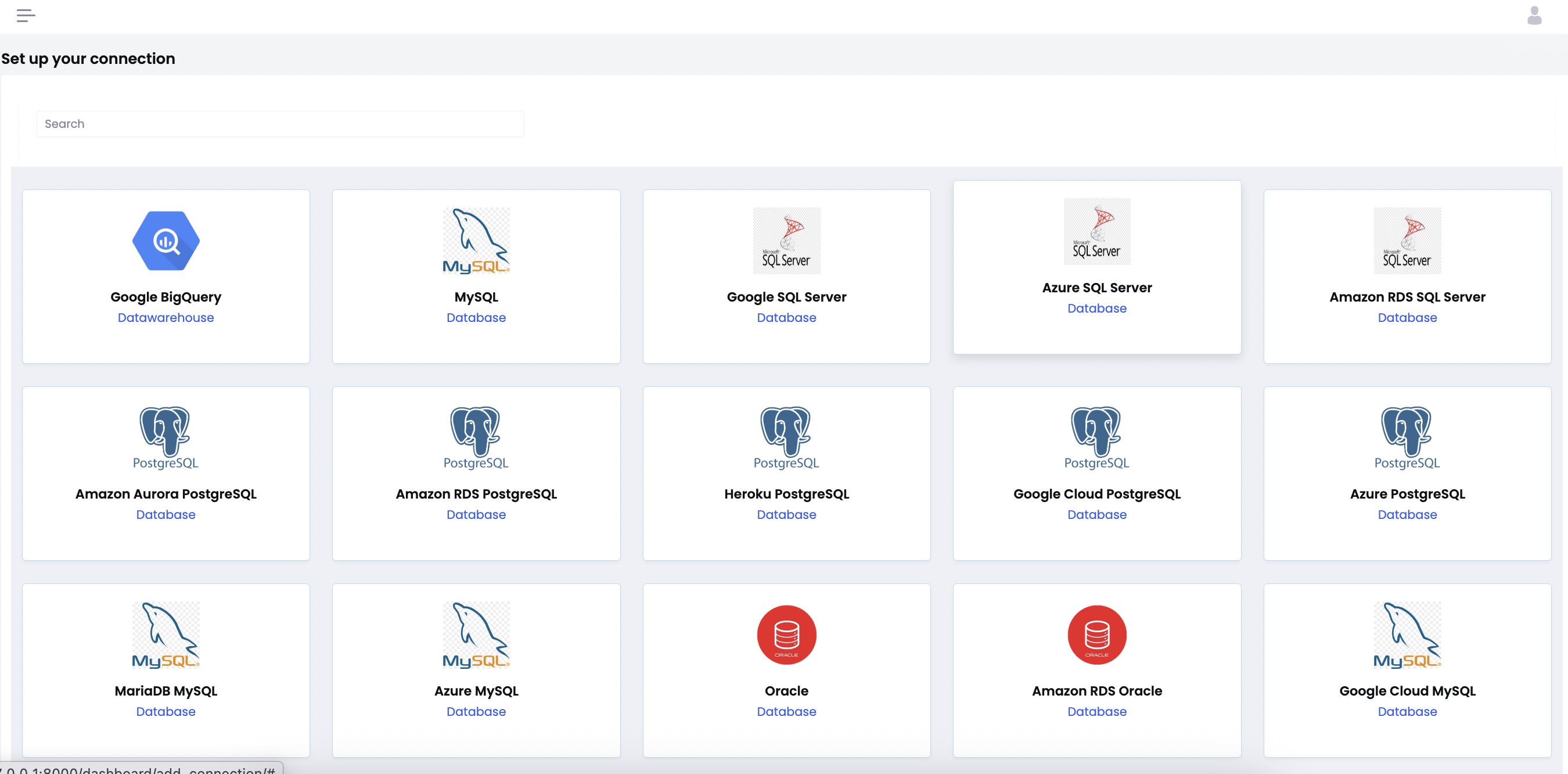
Task: Click Database label under Amazon RDS Oracle
Action: click(1097, 712)
